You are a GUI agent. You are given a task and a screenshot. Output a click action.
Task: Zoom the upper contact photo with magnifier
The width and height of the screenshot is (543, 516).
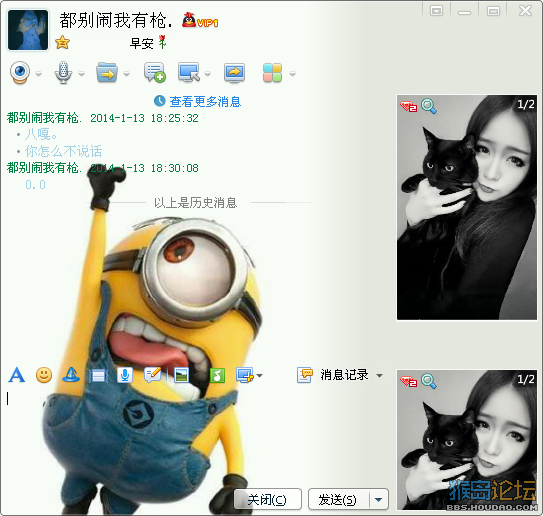(429, 106)
